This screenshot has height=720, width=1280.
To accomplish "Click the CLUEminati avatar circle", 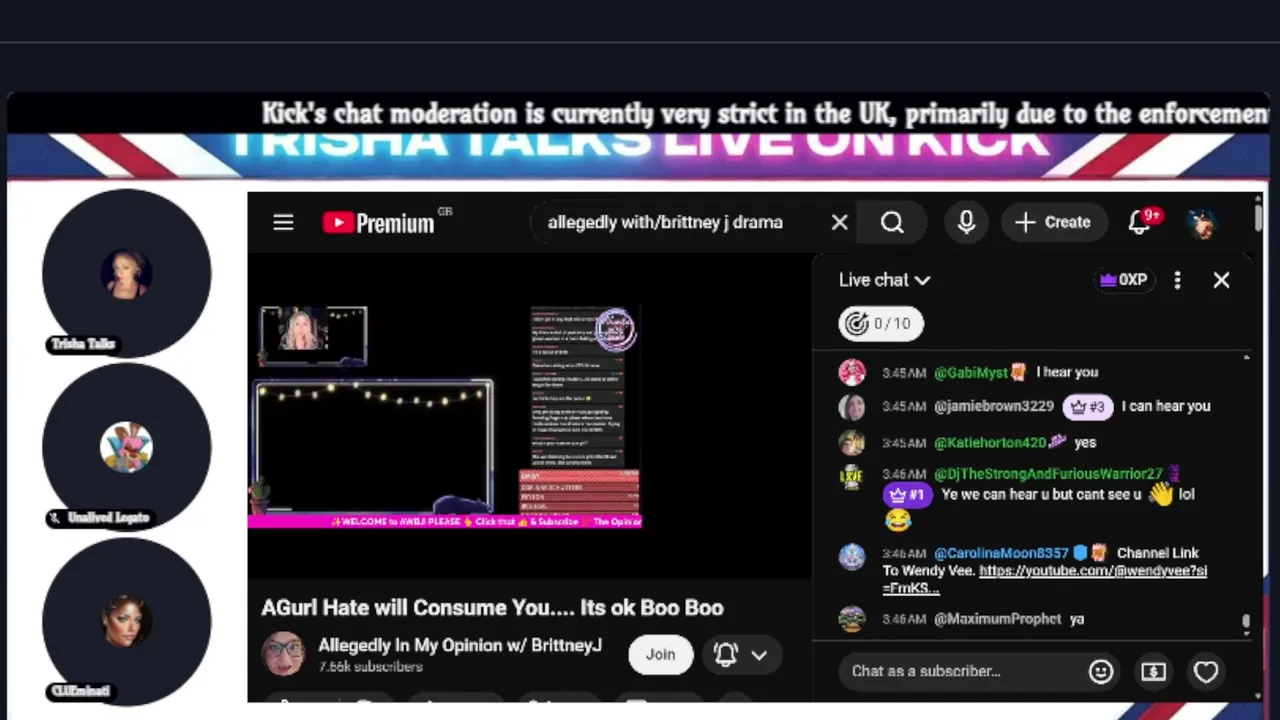I will [127, 621].
